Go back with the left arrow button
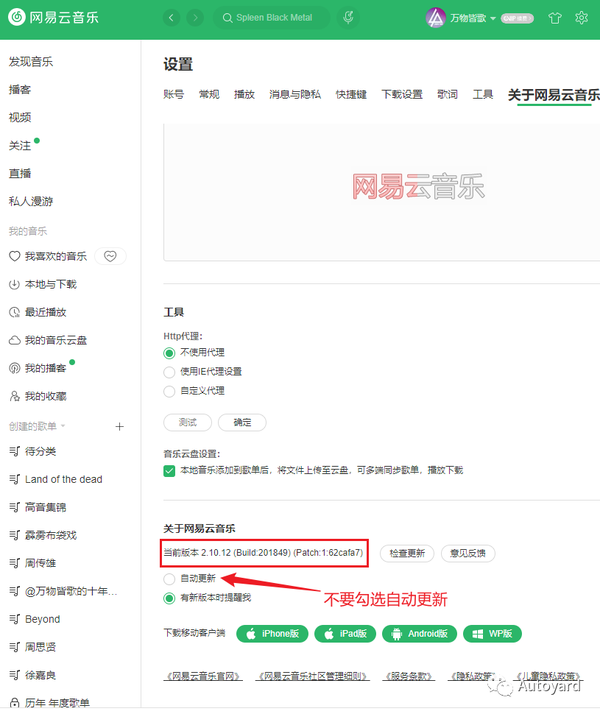Viewport: 600px width, 714px height. click(x=171, y=18)
